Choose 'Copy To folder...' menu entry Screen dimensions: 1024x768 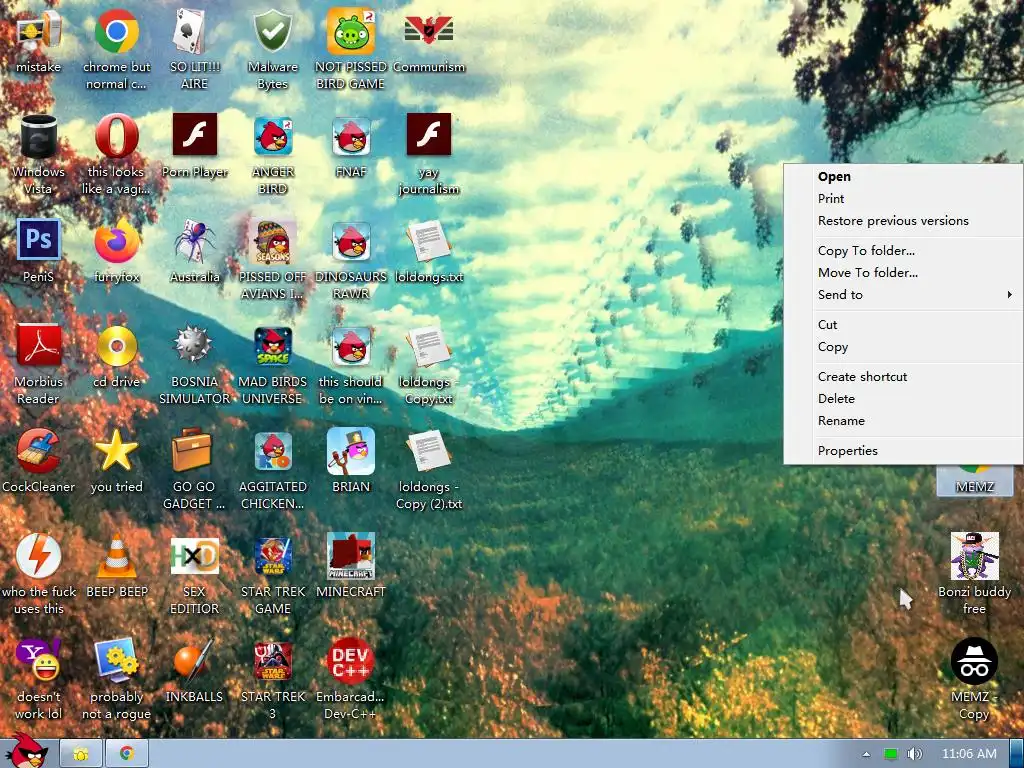(903, 251)
